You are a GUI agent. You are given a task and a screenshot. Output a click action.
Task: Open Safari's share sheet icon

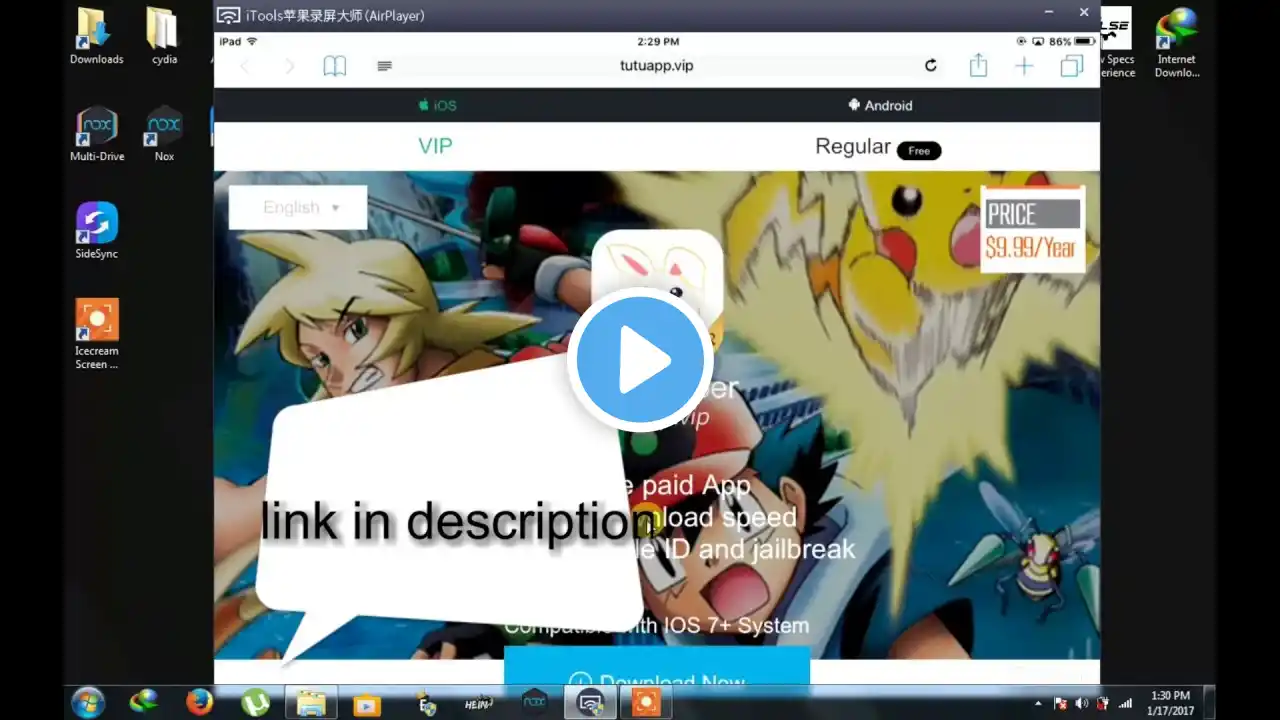(x=978, y=65)
